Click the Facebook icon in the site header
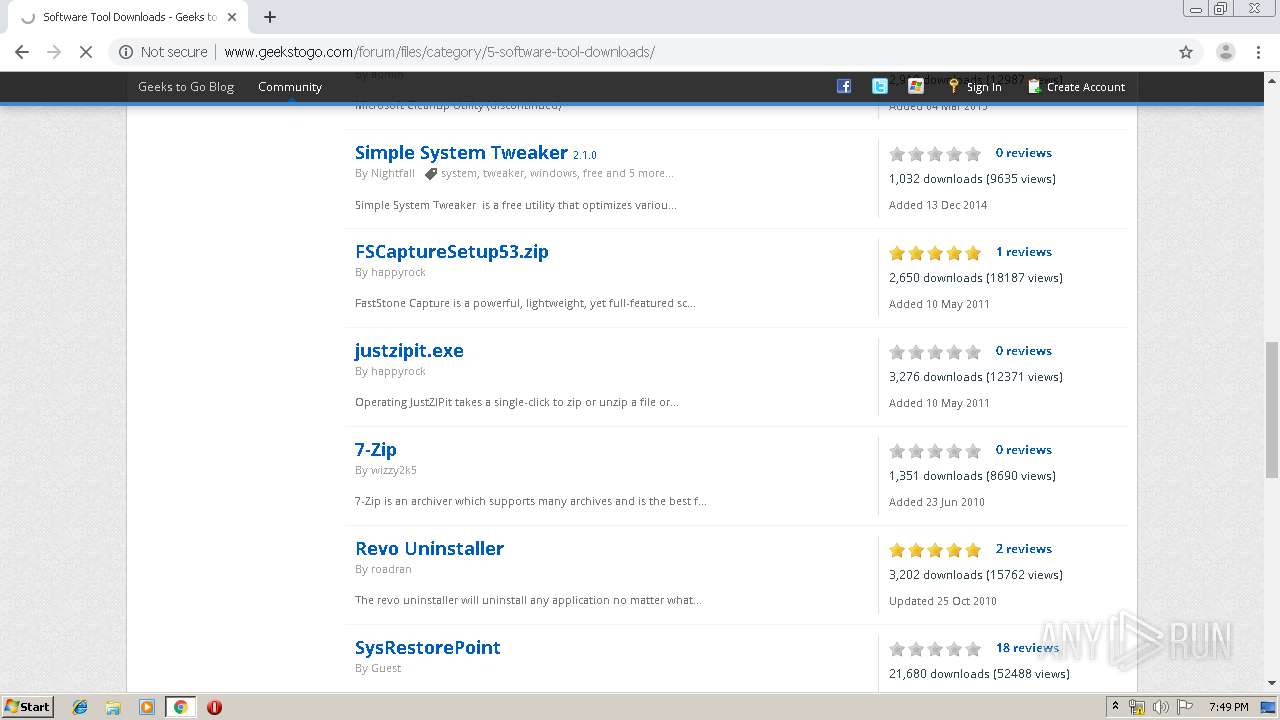1280x720 pixels. coord(844,86)
